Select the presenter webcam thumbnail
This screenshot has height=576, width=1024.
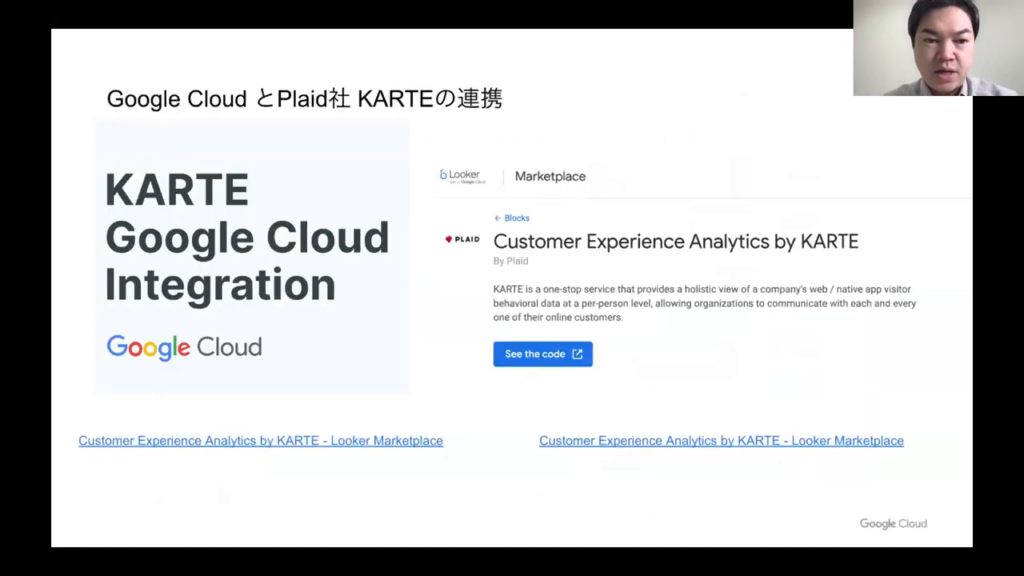pyautogui.click(x=937, y=48)
